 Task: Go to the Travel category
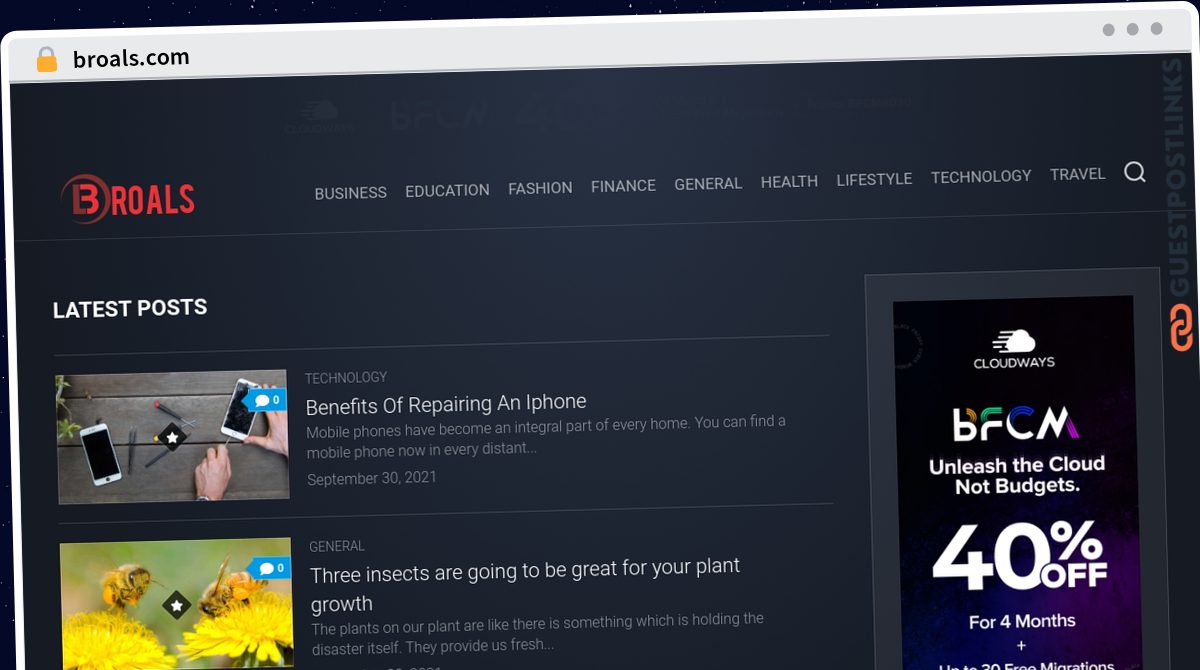click(1078, 174)
